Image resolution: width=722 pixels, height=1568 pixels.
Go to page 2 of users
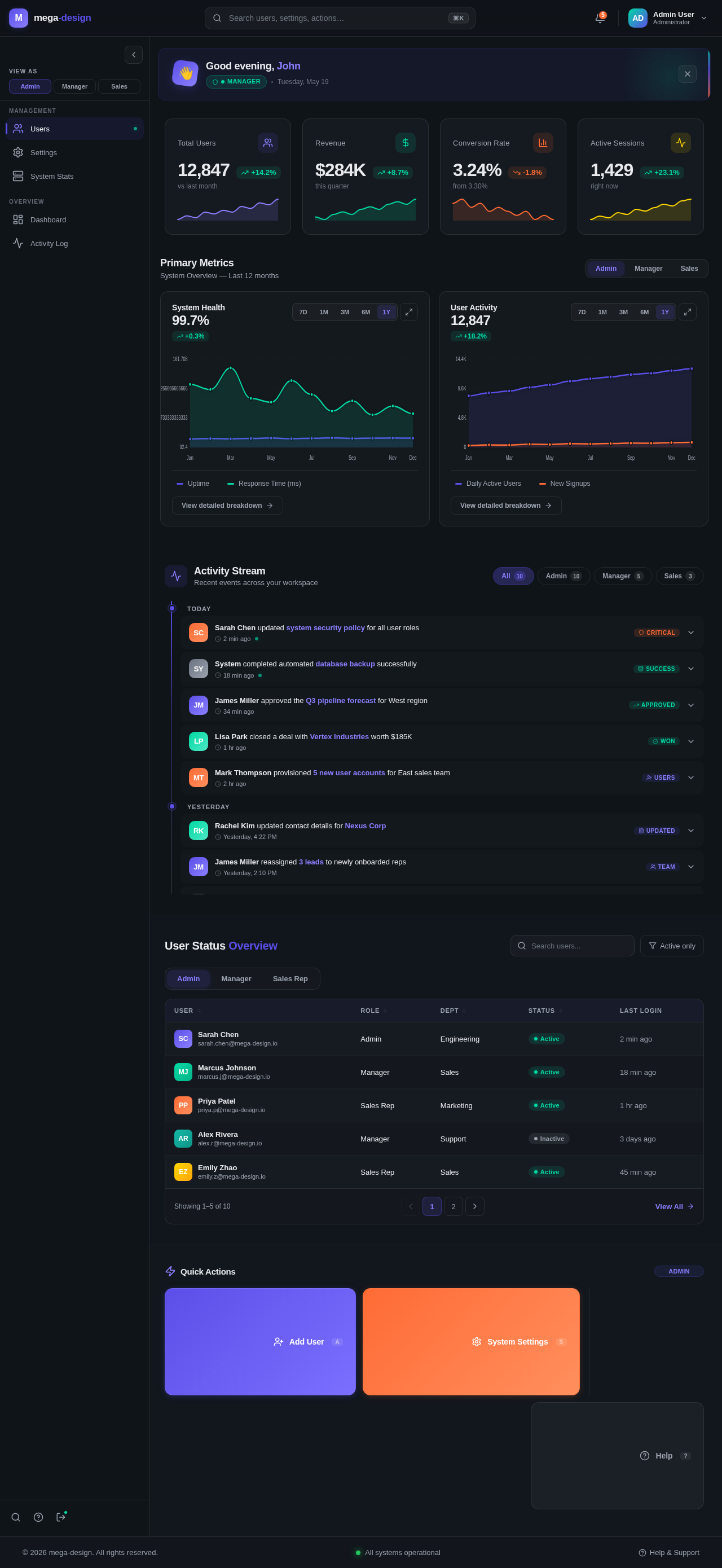point(454,1206)
